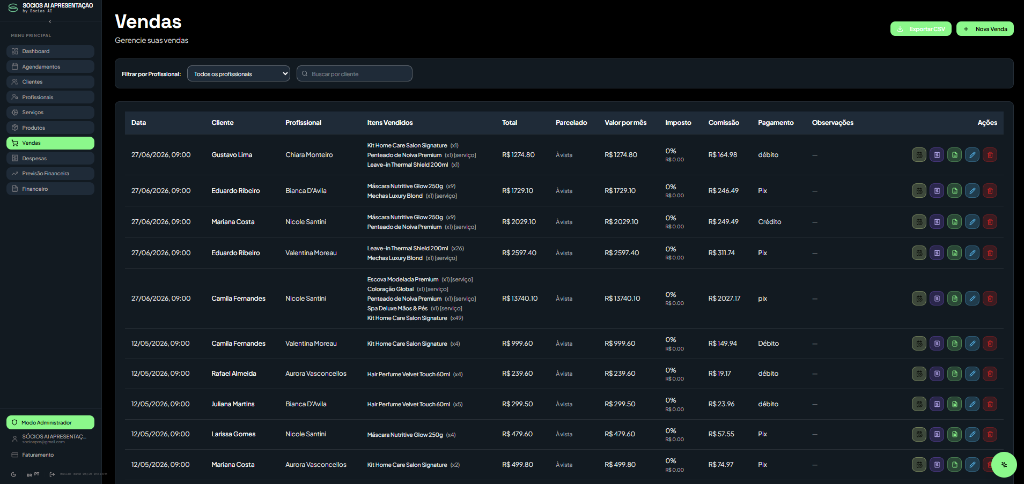Image resolution: width=1024 pixels, height=484 pixels.
Task: Edit the R$ 2597.40 sale with pencil icon
Action: (972, 252)
